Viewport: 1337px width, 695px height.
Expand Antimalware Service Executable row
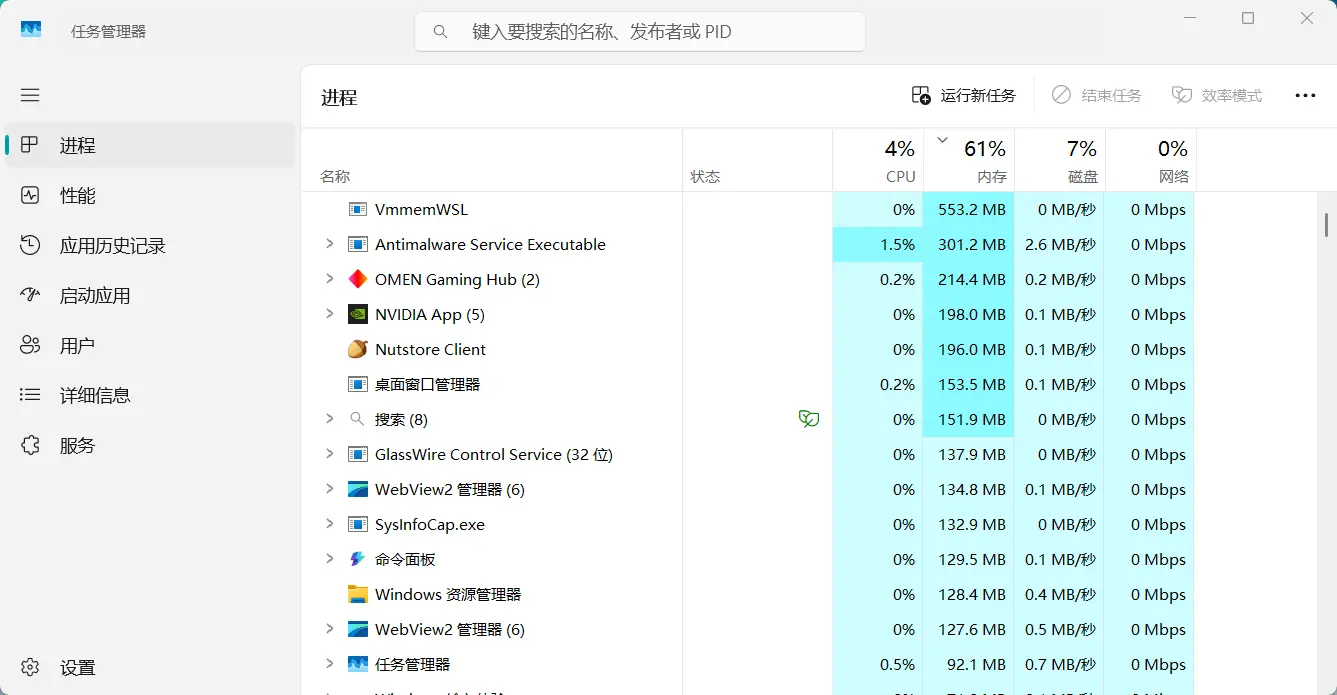[330, 244]
